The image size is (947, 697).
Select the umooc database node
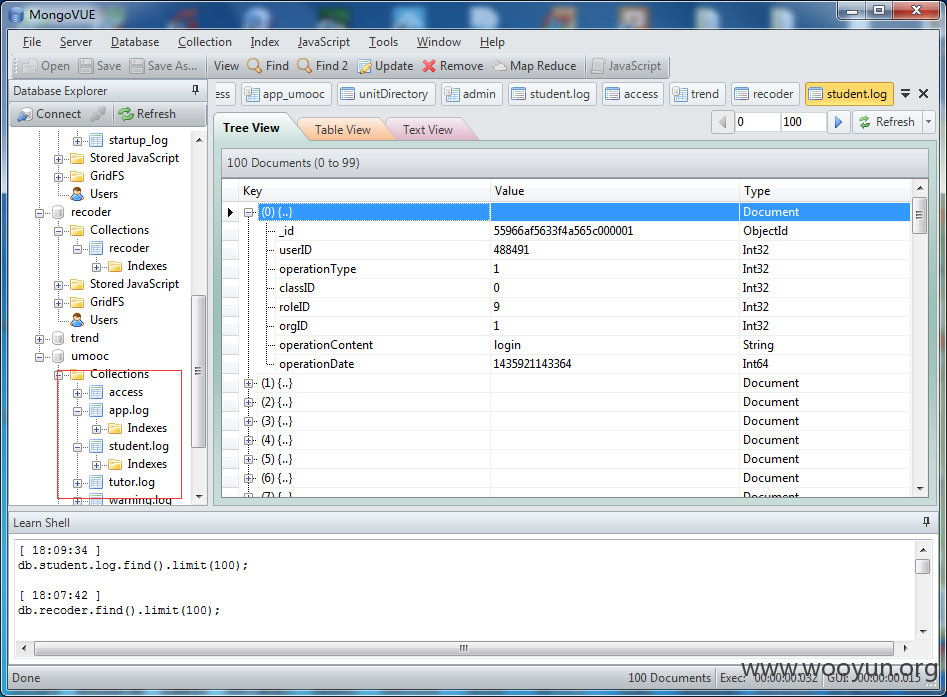coord(89,356)
